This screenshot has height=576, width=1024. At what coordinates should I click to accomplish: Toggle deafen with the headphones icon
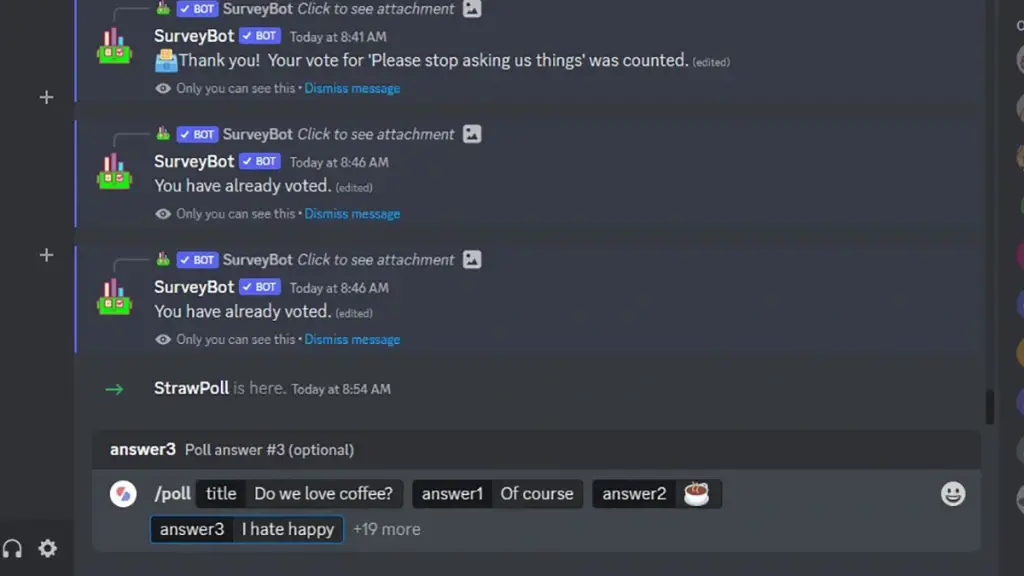[x=12, y=549]
